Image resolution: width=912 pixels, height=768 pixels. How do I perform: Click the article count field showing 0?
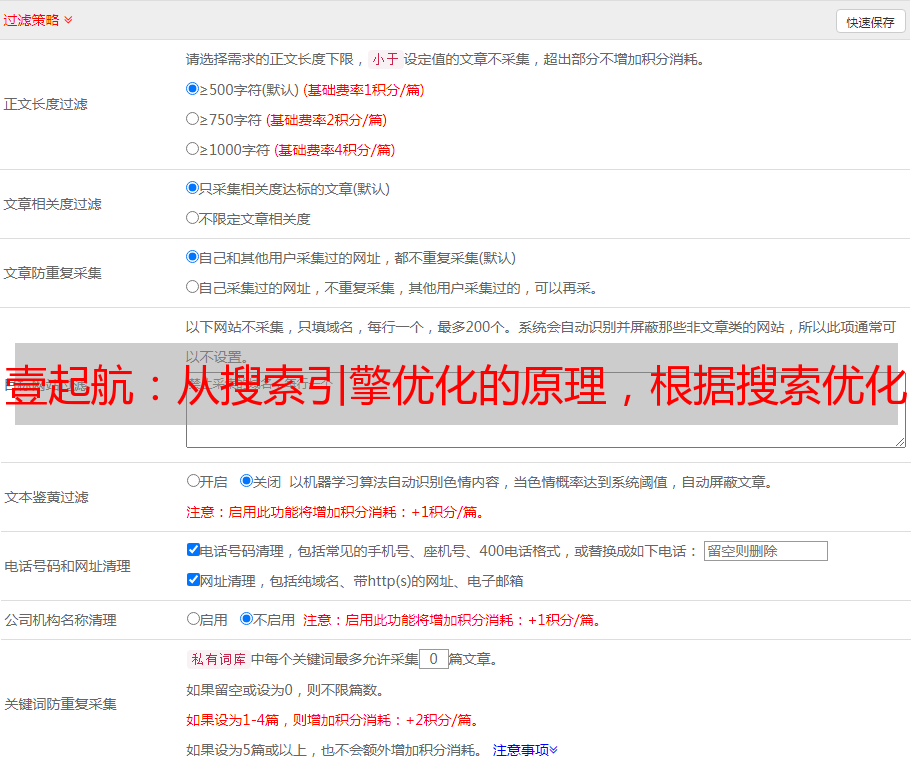433,659
